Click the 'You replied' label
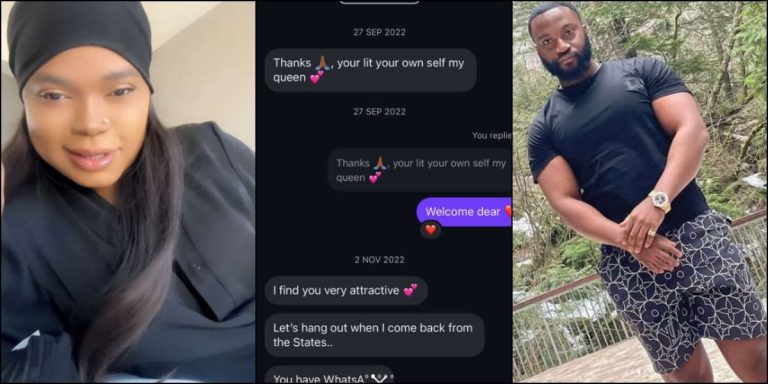Viewport: 768px width, 384px height. coord(492,136)
